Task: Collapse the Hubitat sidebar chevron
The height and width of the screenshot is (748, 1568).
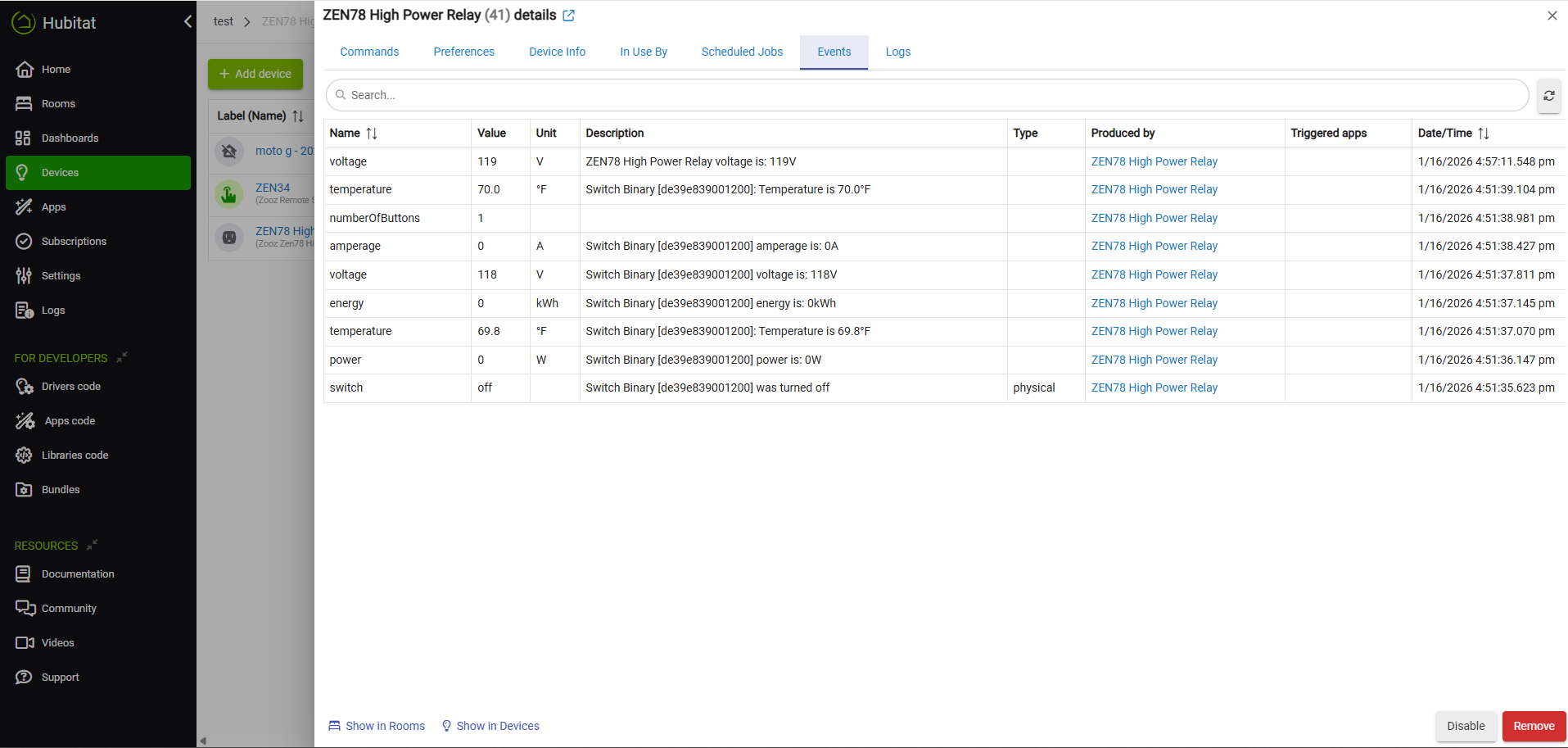Action: [x=188, y=22]
